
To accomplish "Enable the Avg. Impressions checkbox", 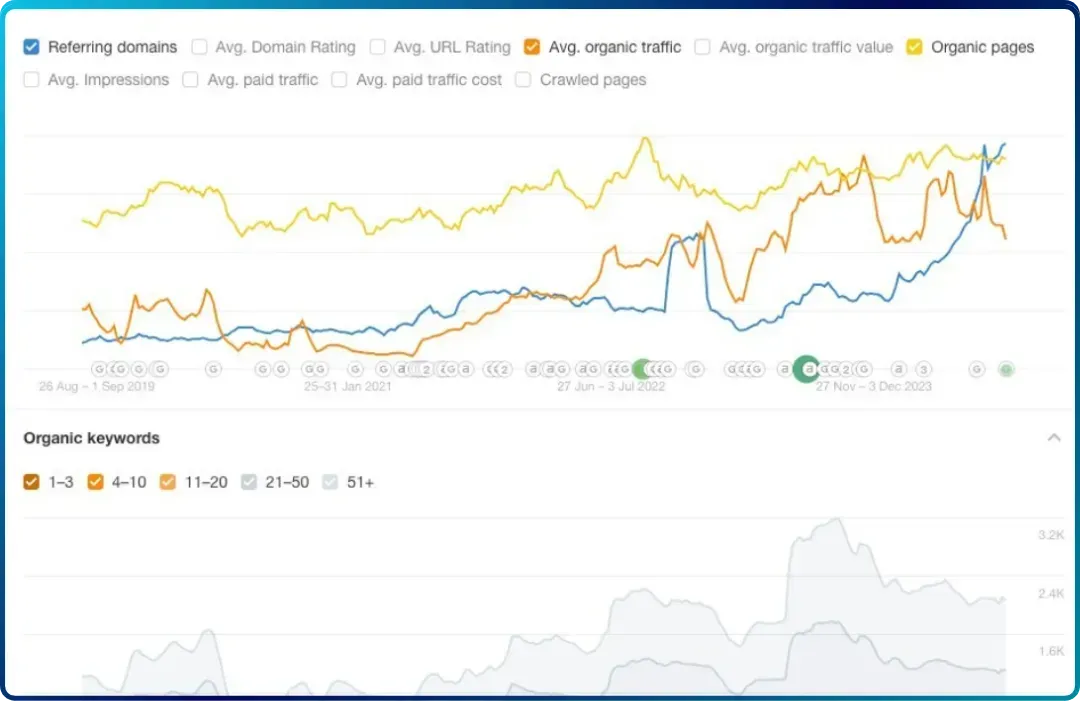I will tap(31, 80).
